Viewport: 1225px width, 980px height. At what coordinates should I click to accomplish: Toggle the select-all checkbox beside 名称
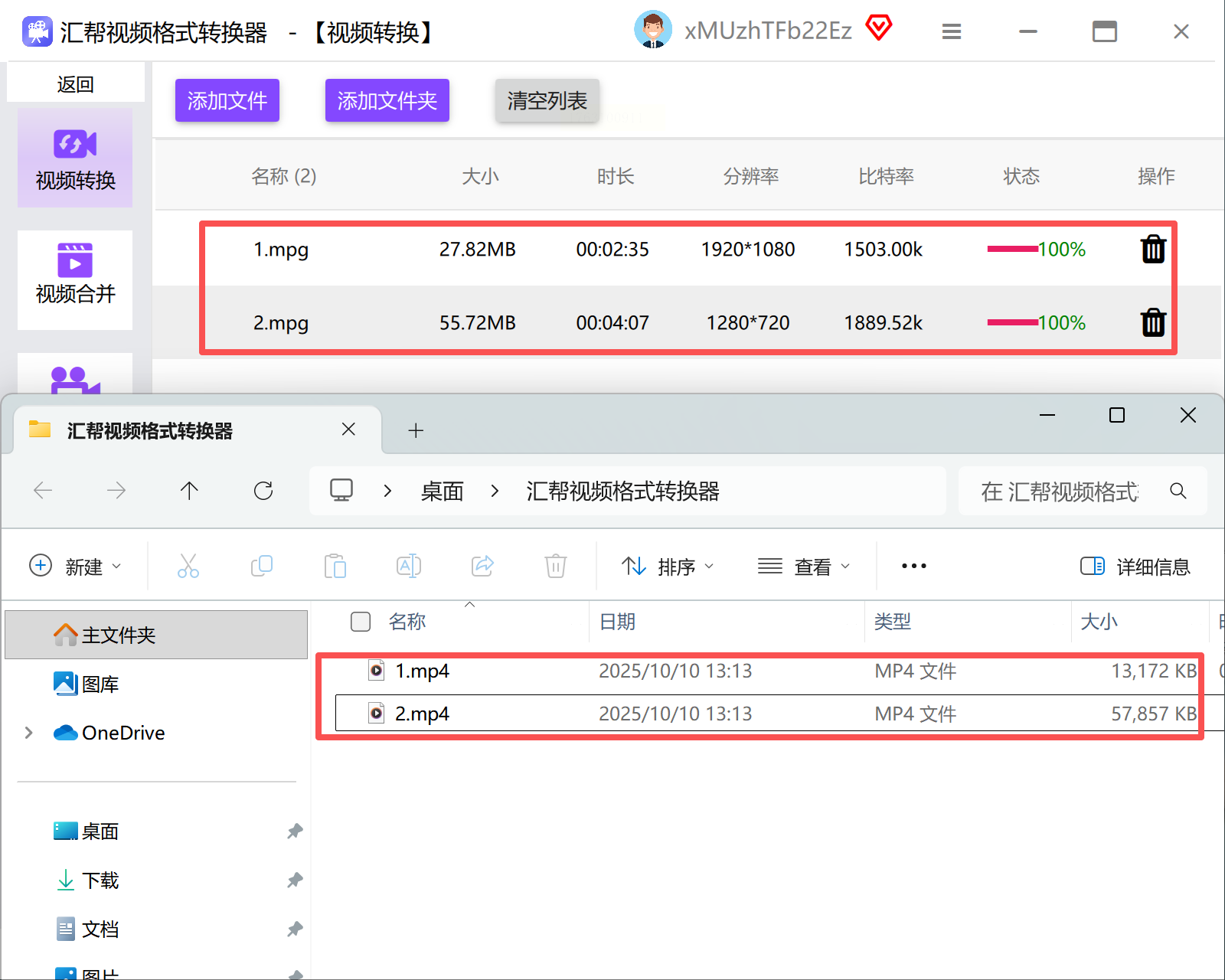point(361,622)
